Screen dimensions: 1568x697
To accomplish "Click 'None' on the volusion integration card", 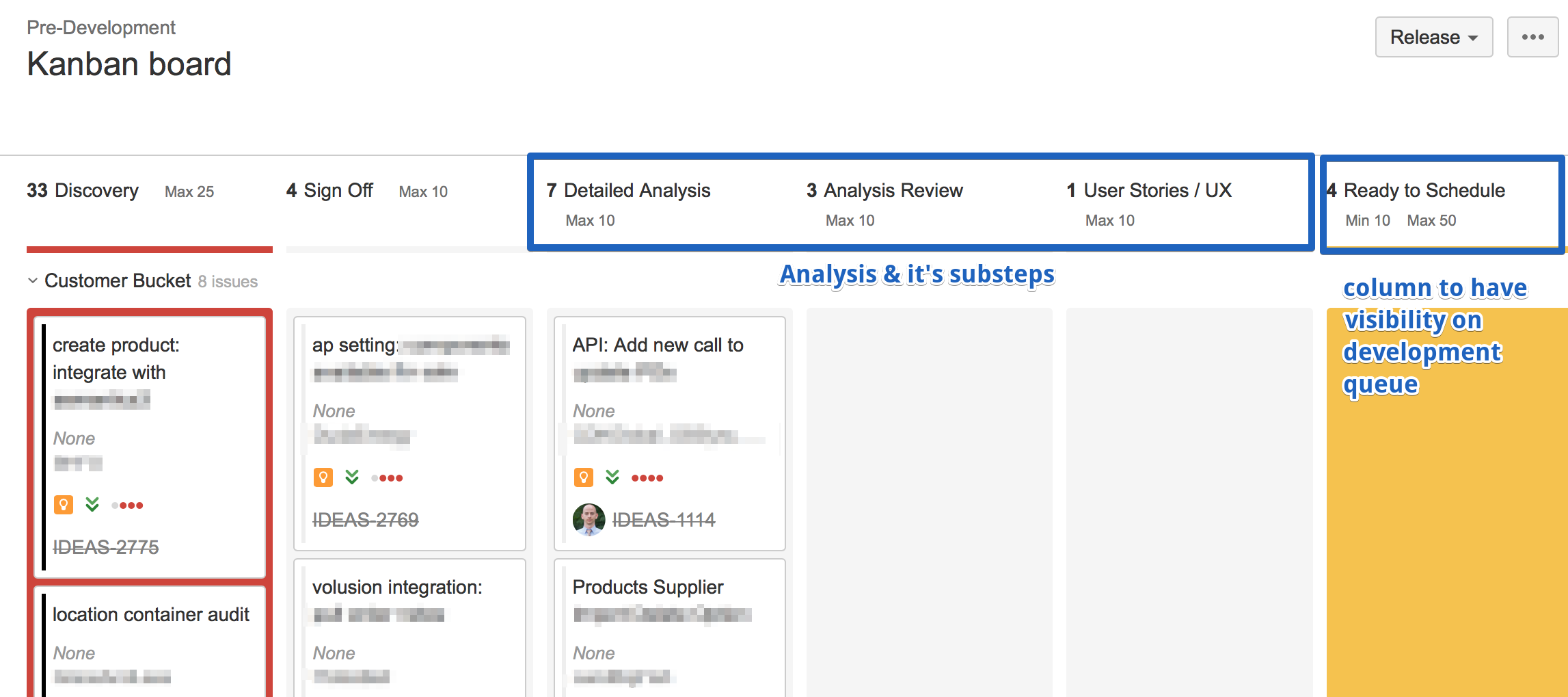I will [x=334, y=653].
